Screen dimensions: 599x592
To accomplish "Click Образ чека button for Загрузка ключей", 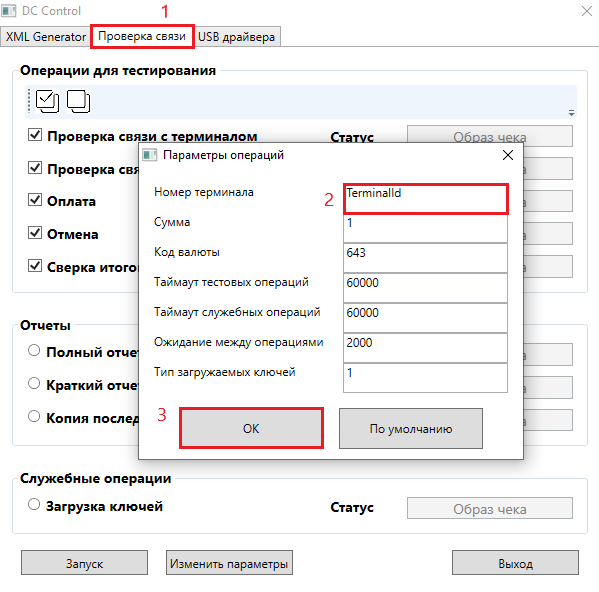I will pyautogui.click(x=490, y=508).
